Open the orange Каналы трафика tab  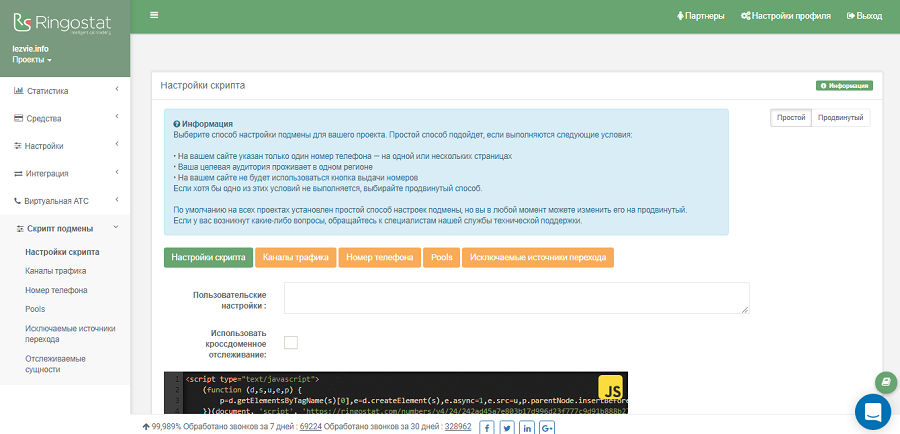tap(296, 257)
